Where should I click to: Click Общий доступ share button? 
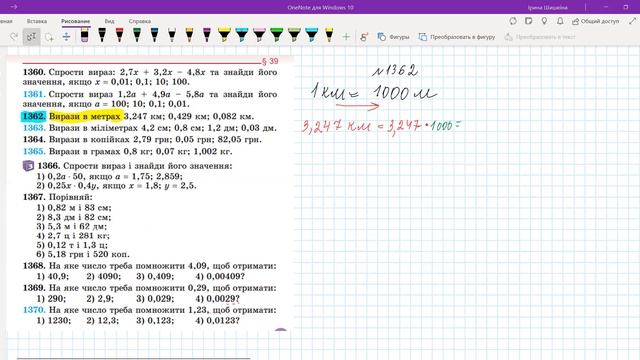click(x=596, y=21)
